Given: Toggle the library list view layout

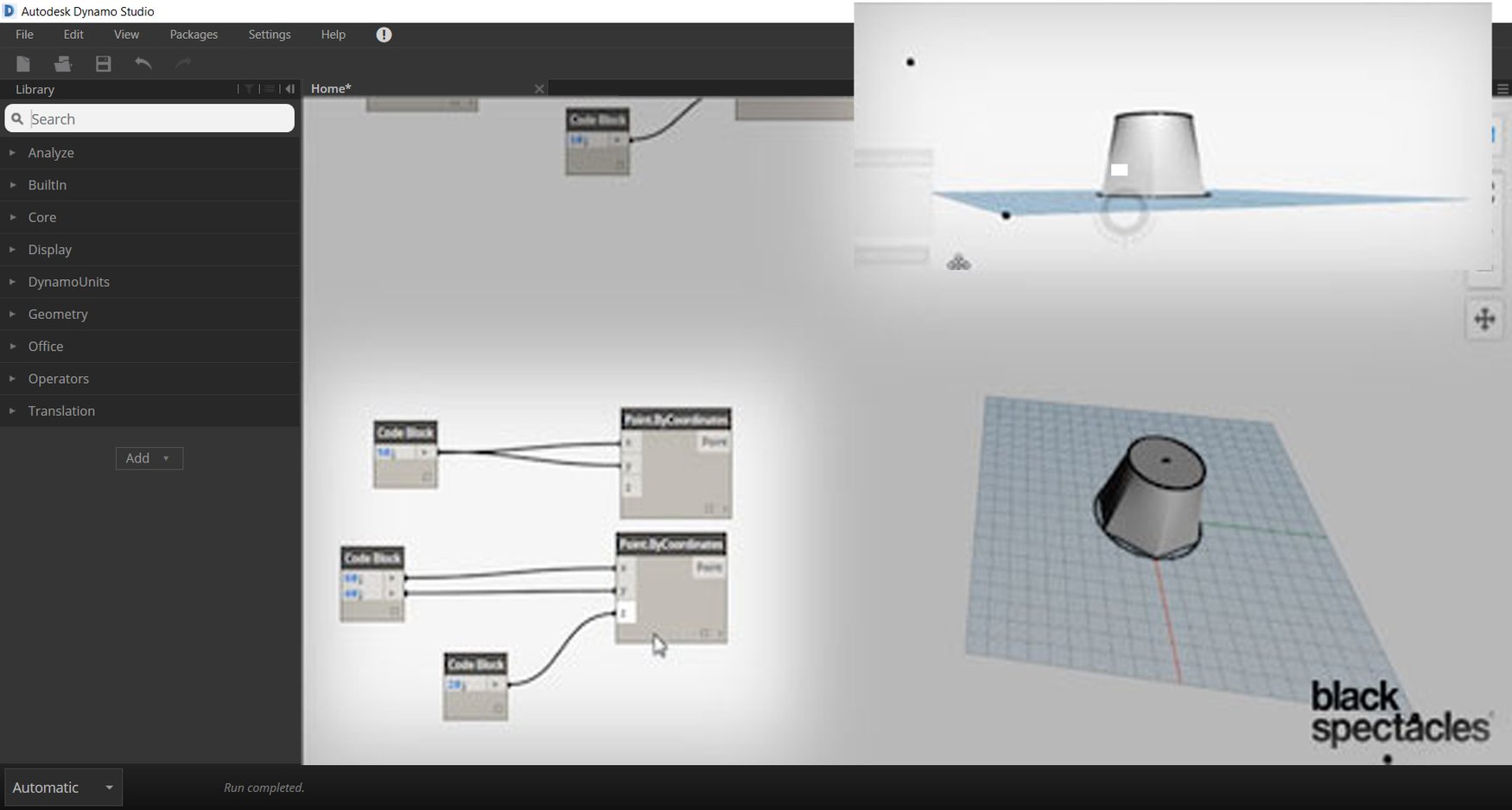Looking at the screenshot, I should click(x=268, y=89).
